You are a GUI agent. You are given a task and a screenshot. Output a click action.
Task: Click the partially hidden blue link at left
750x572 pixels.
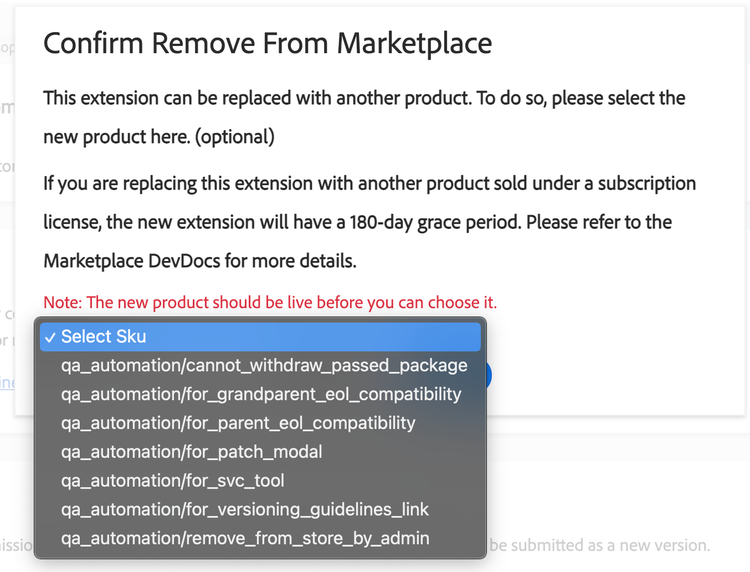[x=7, y=382]
